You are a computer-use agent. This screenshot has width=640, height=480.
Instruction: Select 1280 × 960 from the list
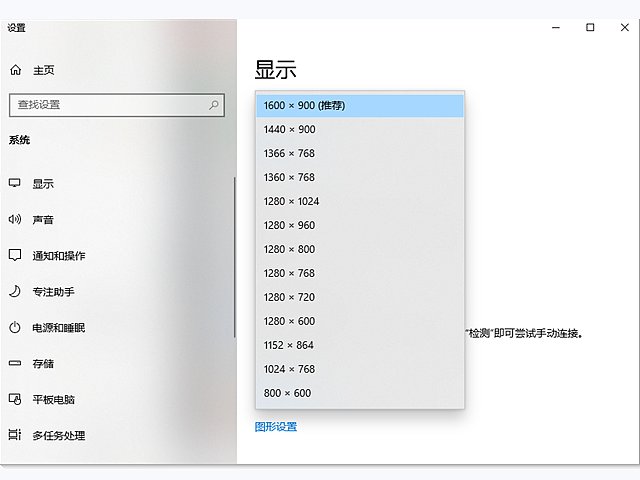tap(360, 225)
